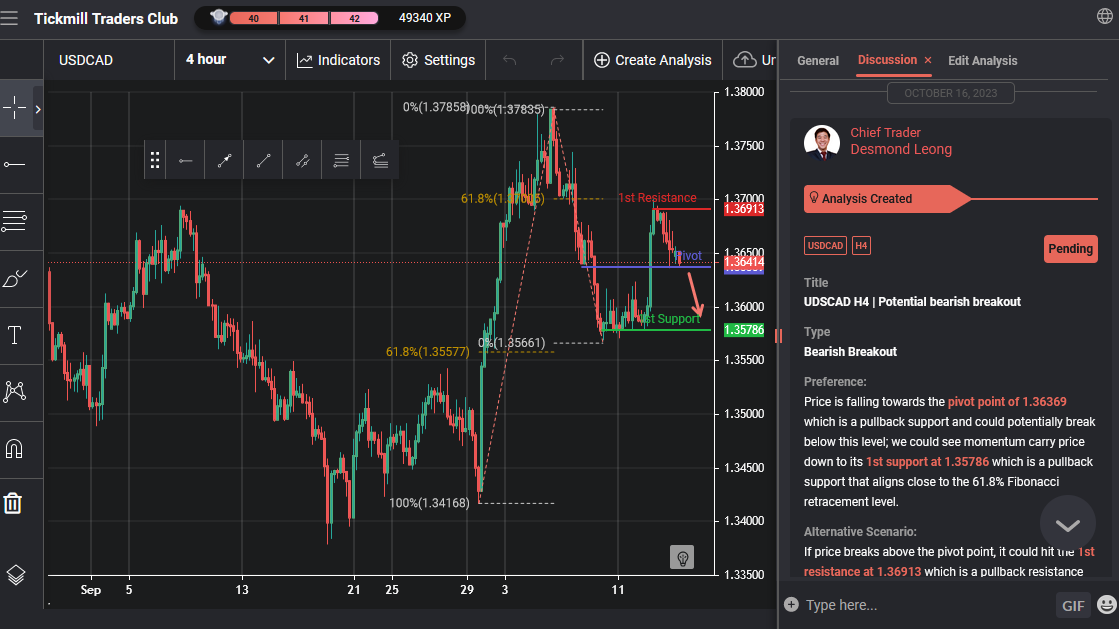The image size is (1119, 629).
Task: Click the Analysis Created banner
Action: click(x=887, y=198)
